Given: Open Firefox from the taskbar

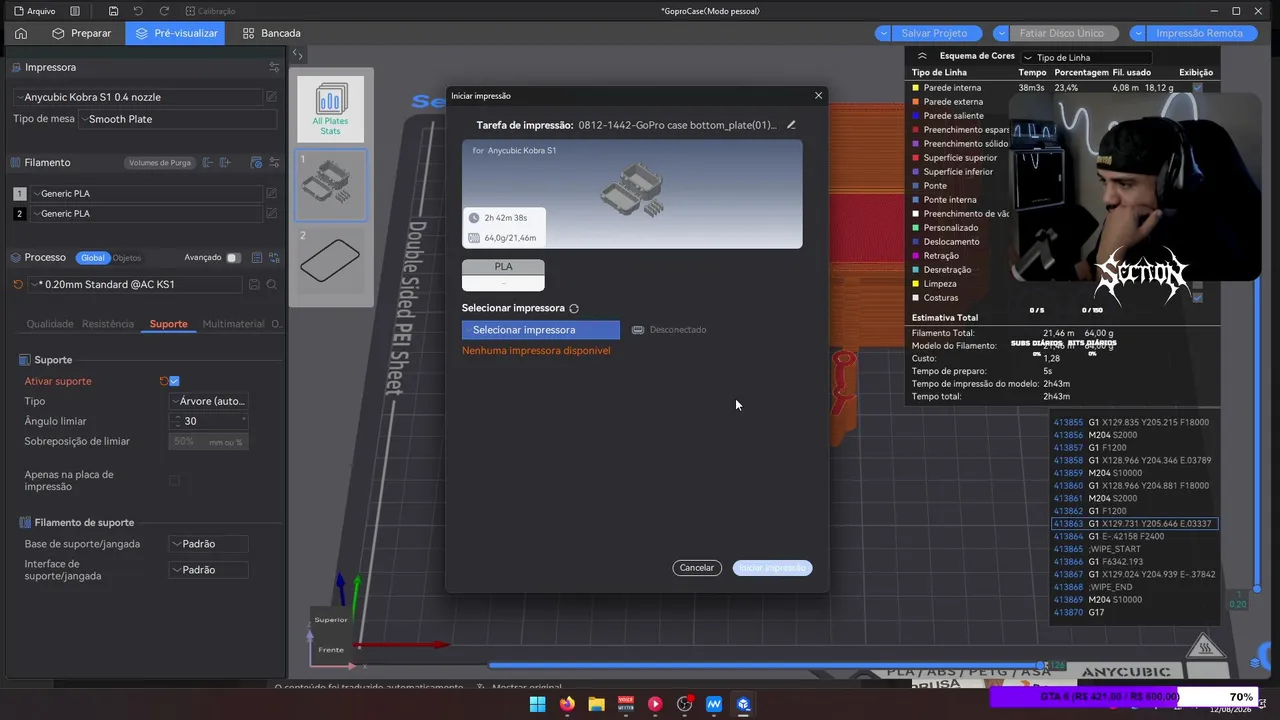Looking at the screenshot, I should (567, 704).
